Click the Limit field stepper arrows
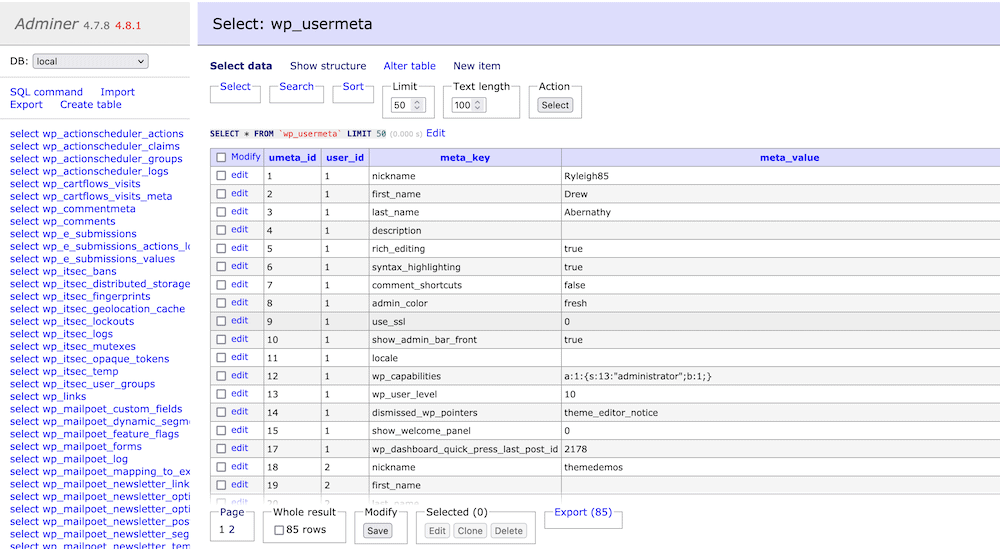This screenshot has height=549, width=1000. tap(418, 105)
